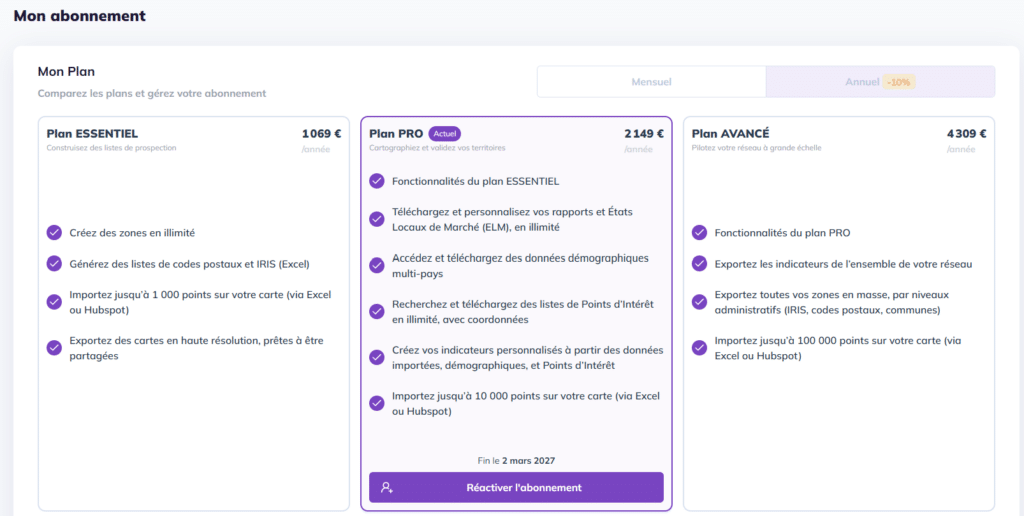Screen dimensions: 1024x516
Task: Click checkmark beside 'Importez jusqu'à 100 000 points'
Action: coord(700,347)
